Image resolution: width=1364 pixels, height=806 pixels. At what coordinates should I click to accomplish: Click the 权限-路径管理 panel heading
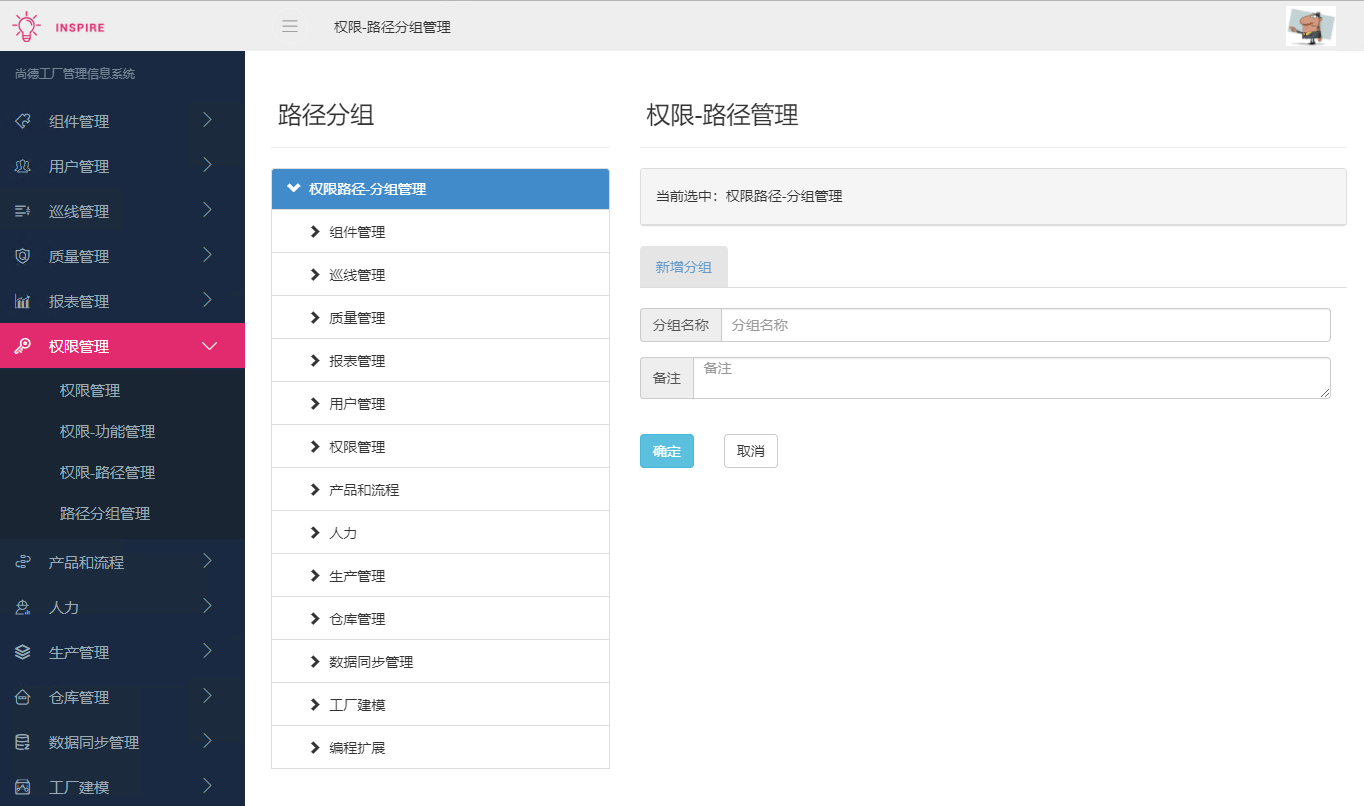pos(722,115)
